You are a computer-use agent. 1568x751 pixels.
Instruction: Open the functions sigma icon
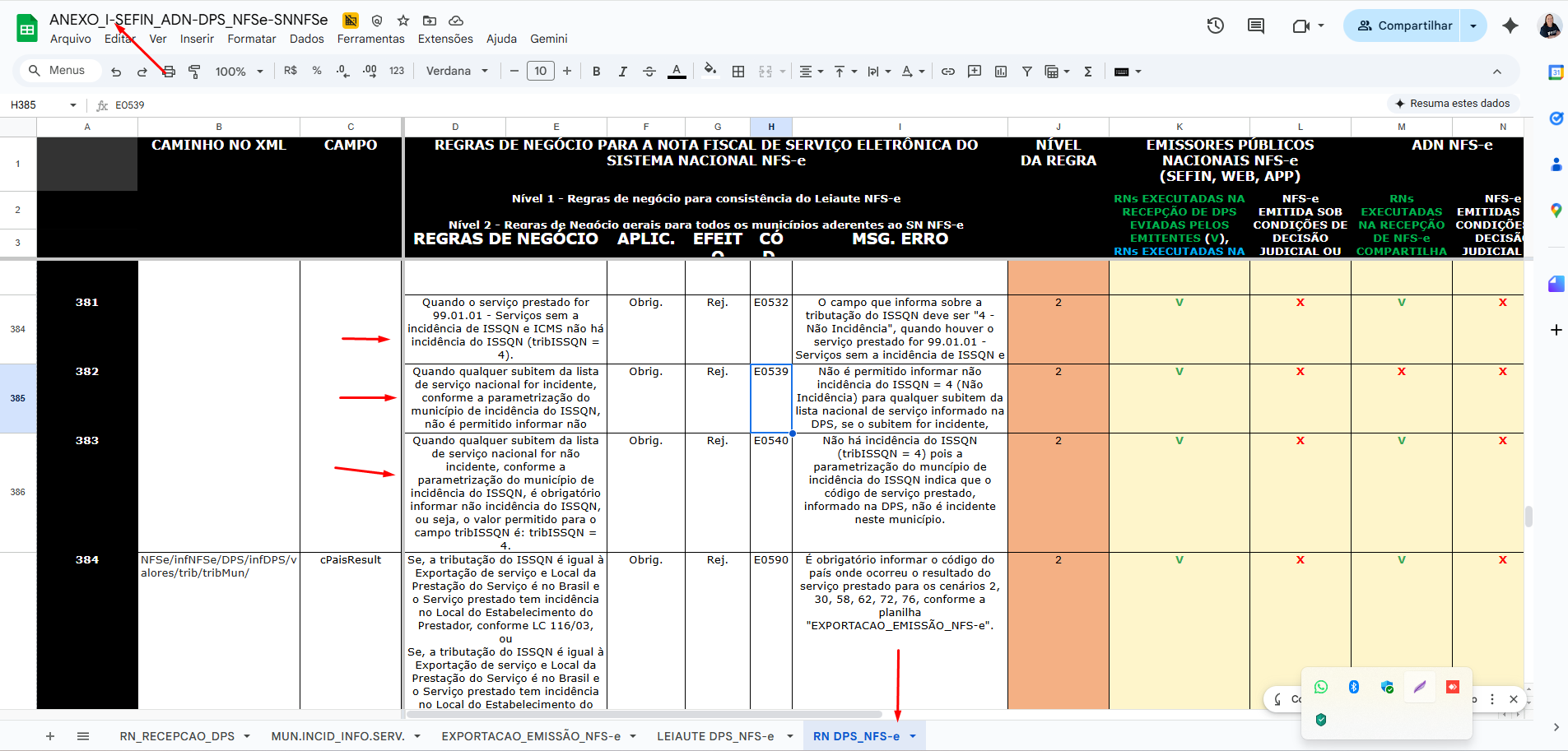pyautogui.click(x=1088, y=72)
